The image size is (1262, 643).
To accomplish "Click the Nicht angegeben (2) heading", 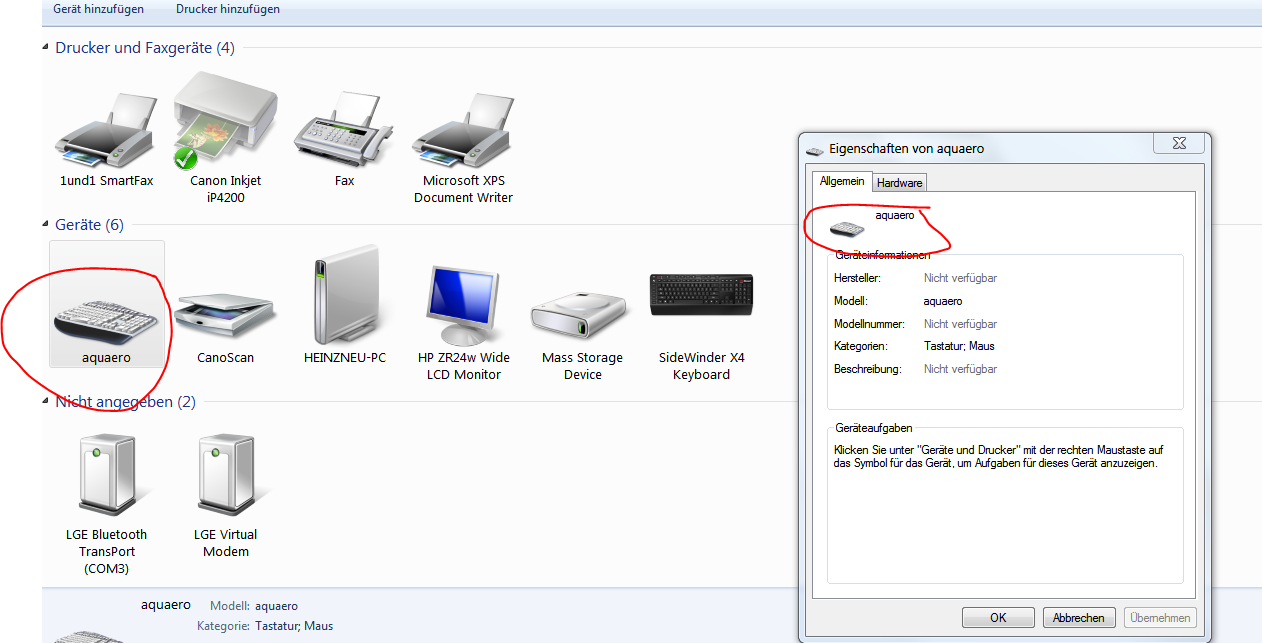I will (x=126, y=402).
